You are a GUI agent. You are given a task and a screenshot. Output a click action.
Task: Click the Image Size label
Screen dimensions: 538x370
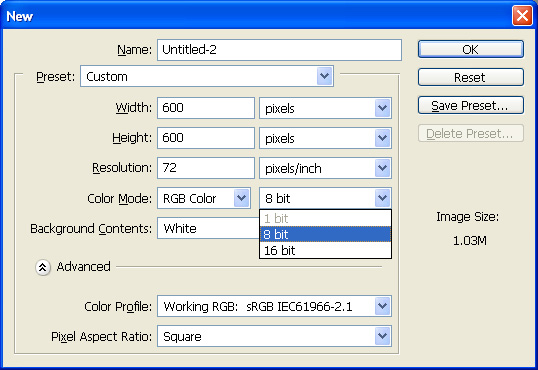click(467, 217)
